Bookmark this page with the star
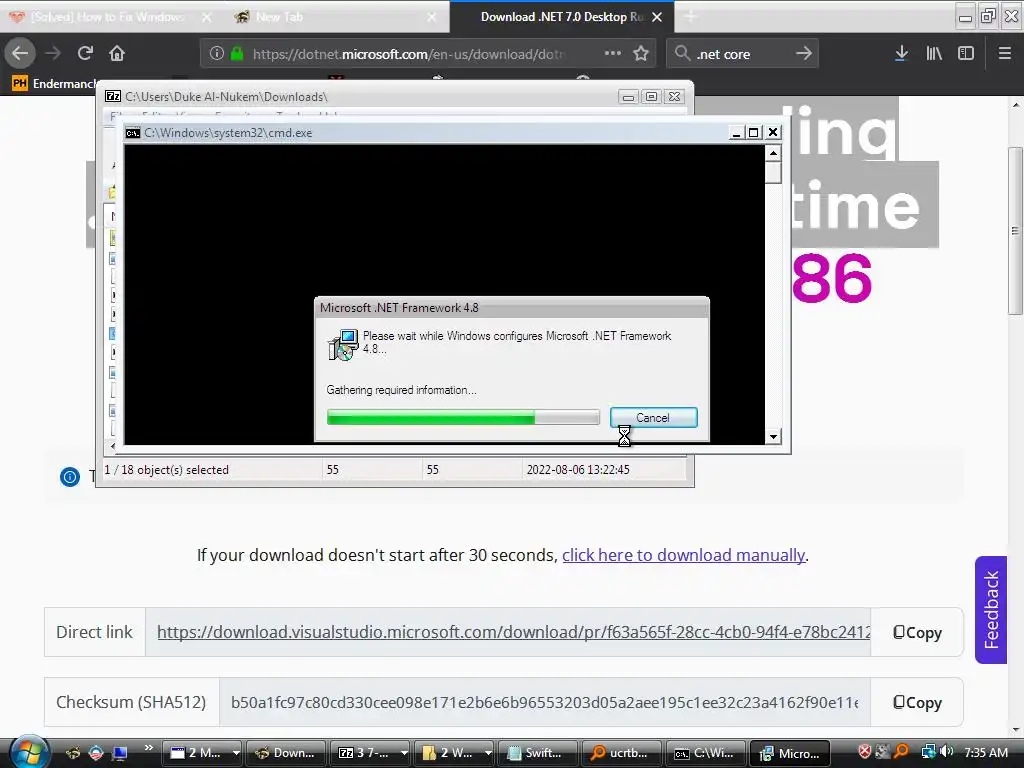This screenshot has height=768, width=1024. (x=641, y=54)
